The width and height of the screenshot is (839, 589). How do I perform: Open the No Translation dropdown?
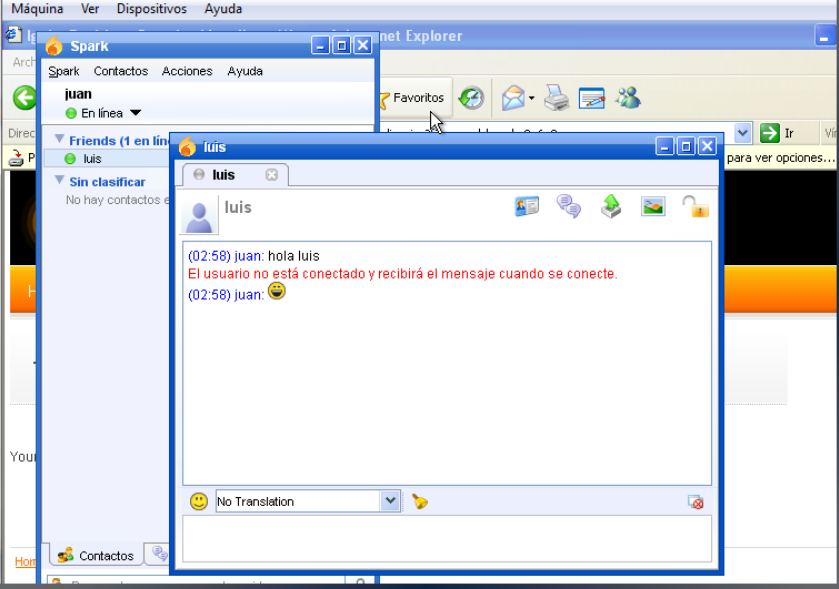(390, 501)
